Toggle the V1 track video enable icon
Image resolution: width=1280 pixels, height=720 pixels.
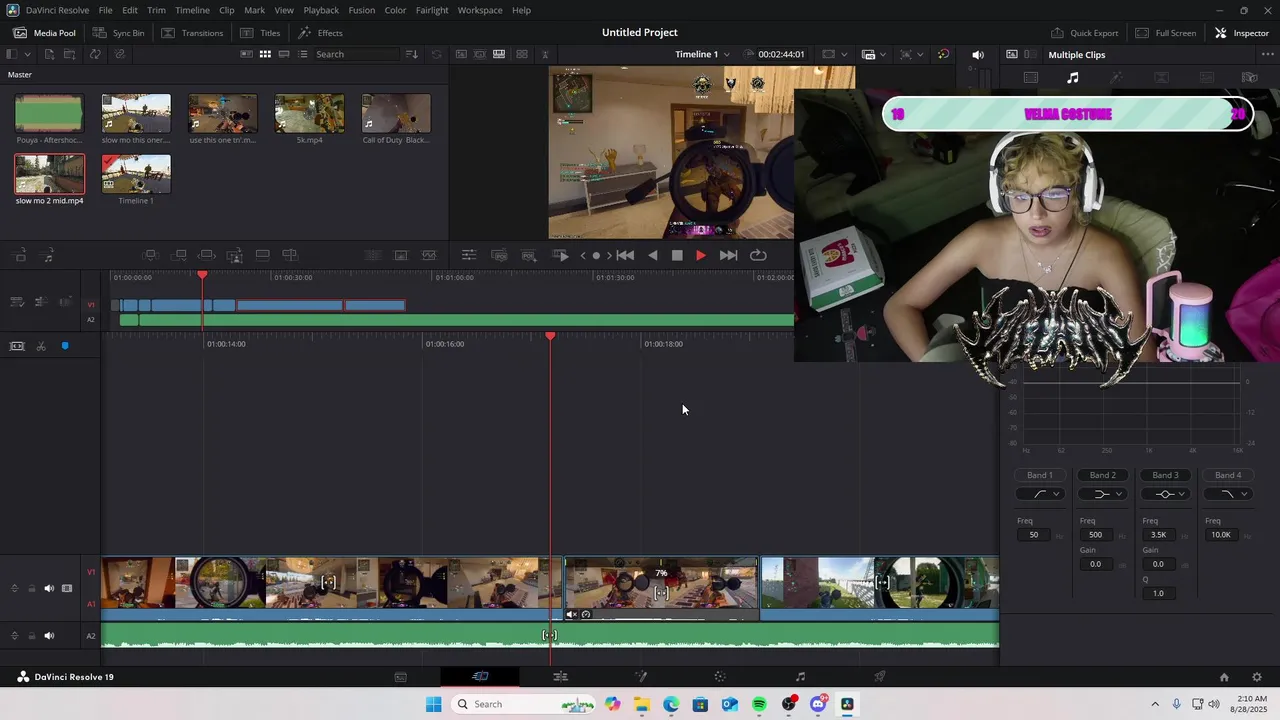(x=67, y=588)
